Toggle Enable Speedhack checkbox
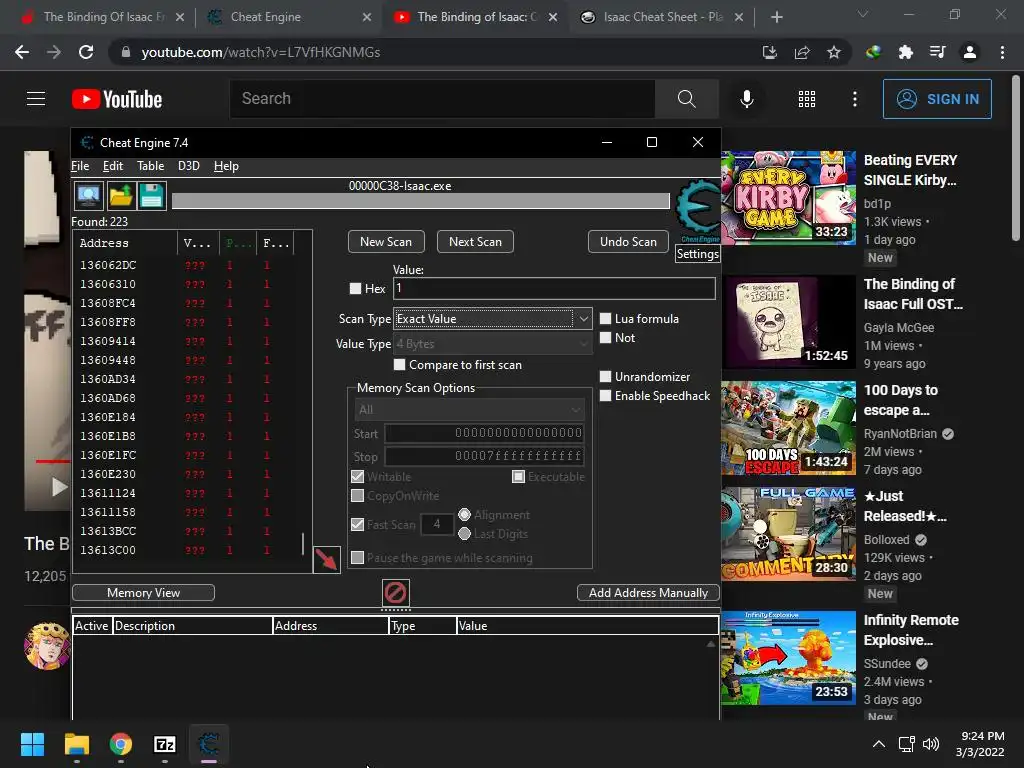Viewport: 1024px width, 768px height. tap(605, 396)
